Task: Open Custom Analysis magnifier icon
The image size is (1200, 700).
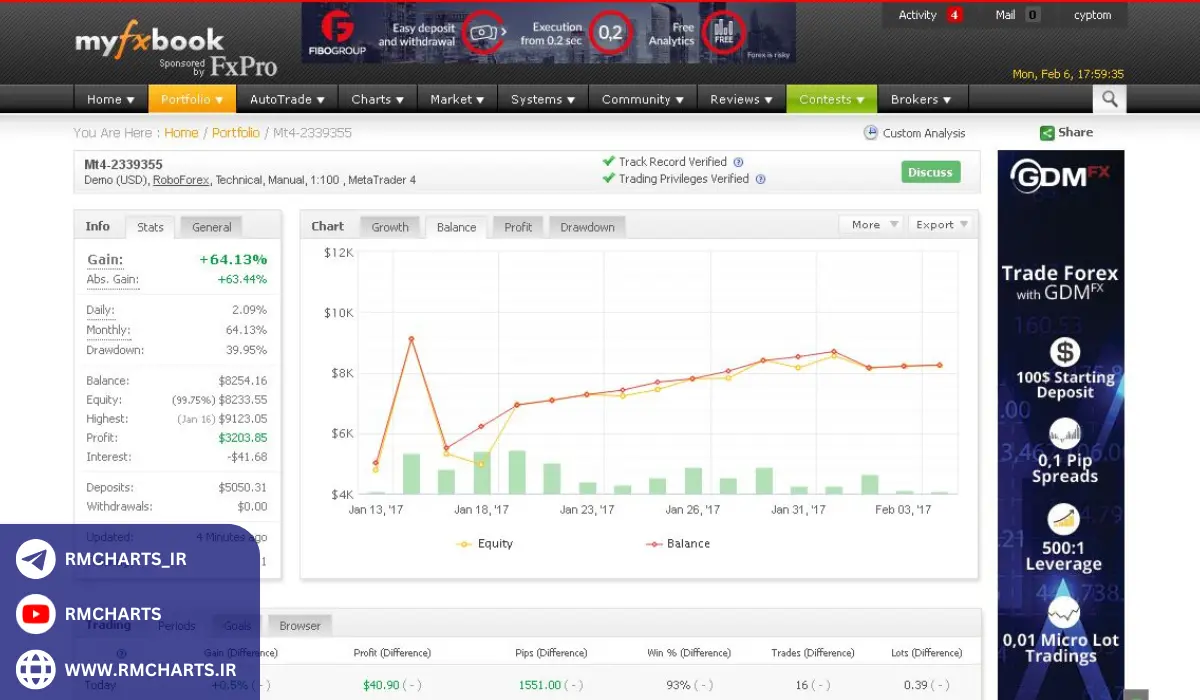Action: coord(871,133)
